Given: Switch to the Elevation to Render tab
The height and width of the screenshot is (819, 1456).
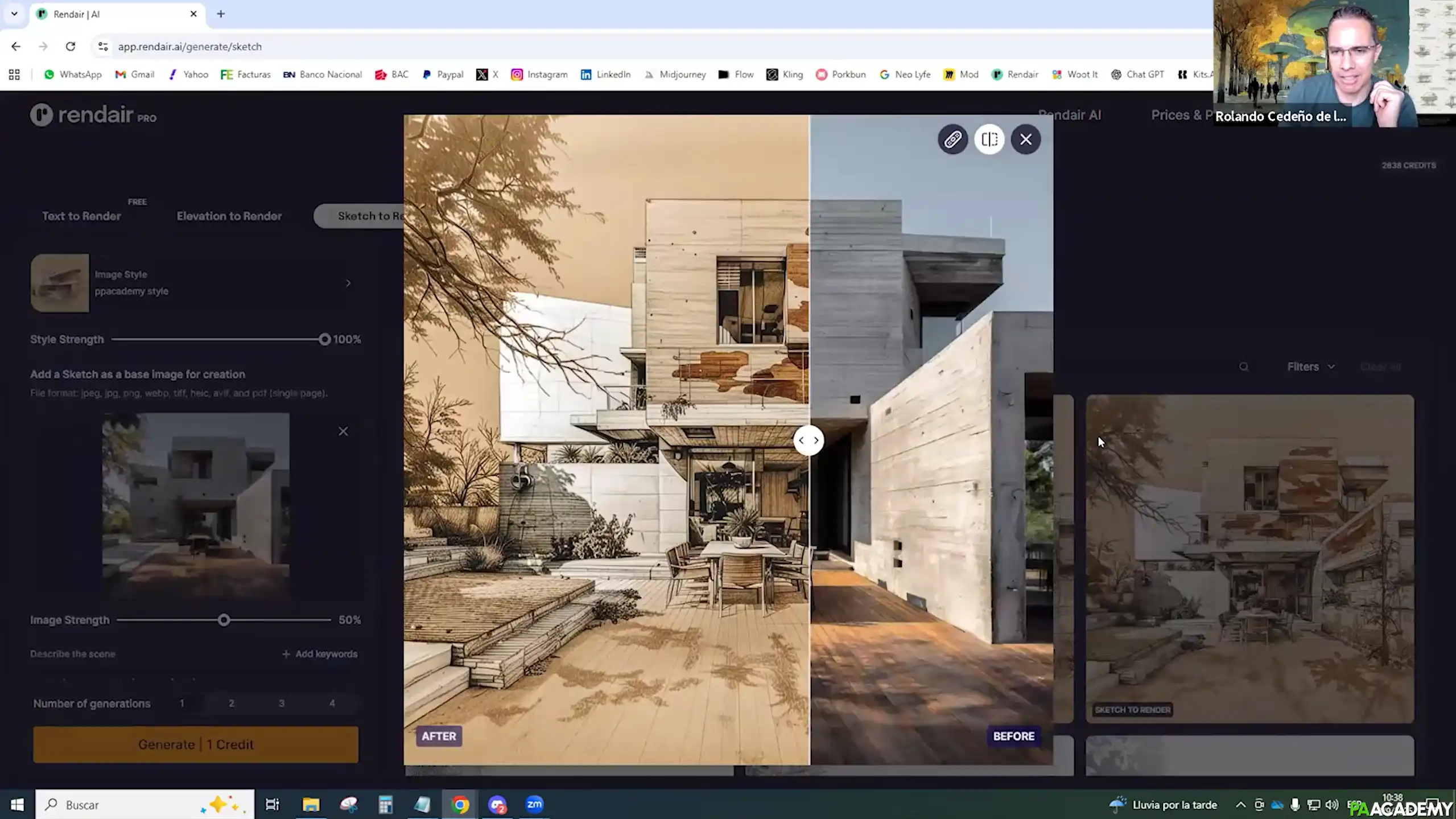Looking at the screenshot, I should tap(229, 216).
